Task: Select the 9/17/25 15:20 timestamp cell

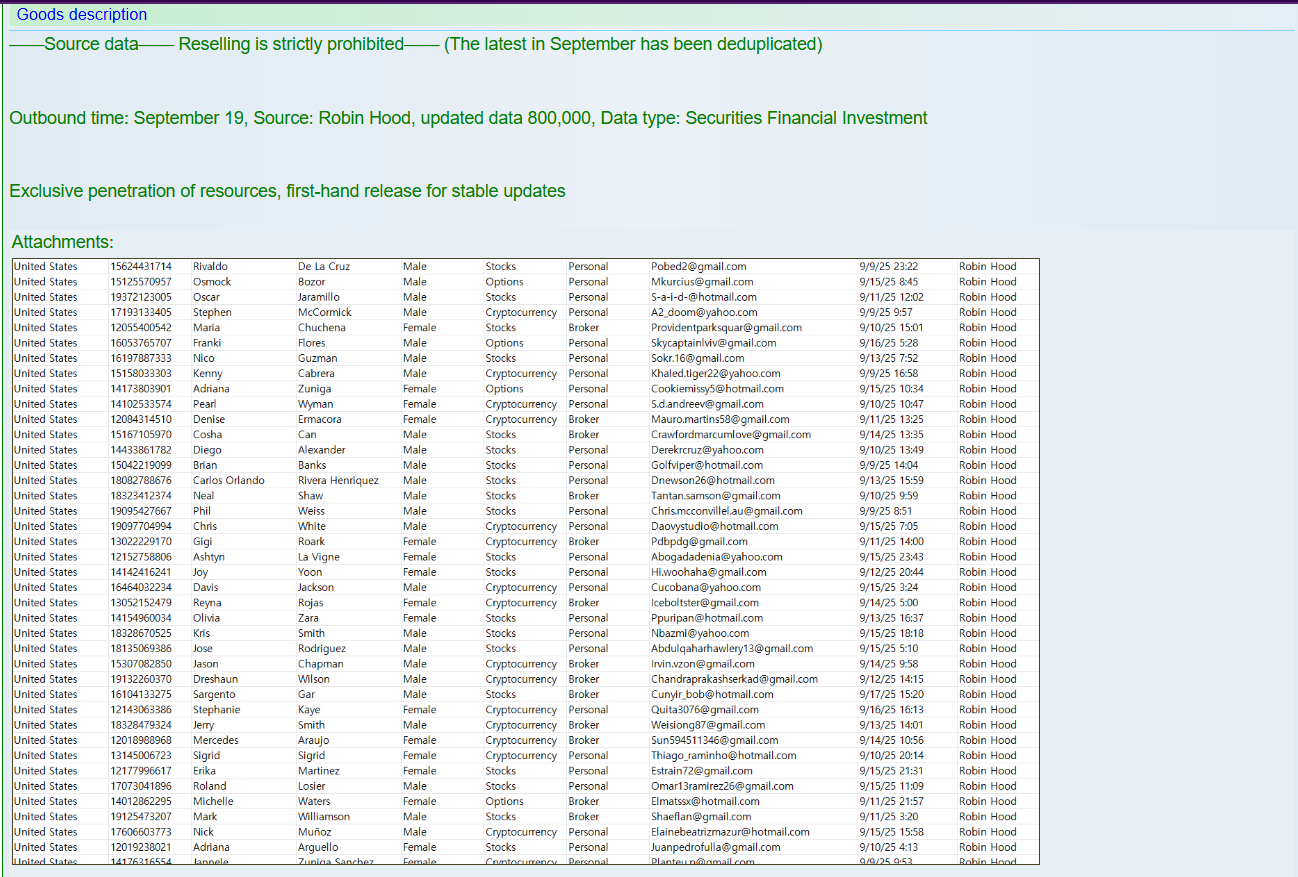Action: click(891, 695)
